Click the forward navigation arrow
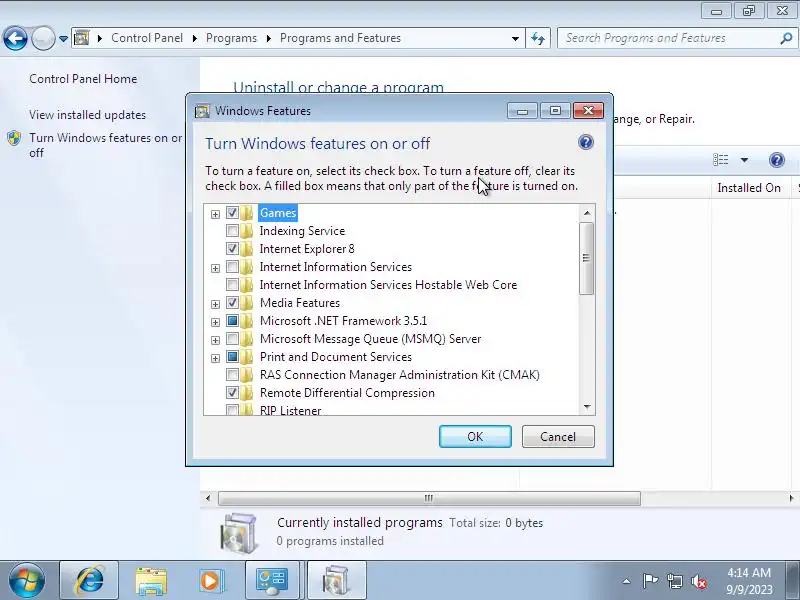Image resolution: width=800 pixels, height=600 pixels. click(43, 38)
